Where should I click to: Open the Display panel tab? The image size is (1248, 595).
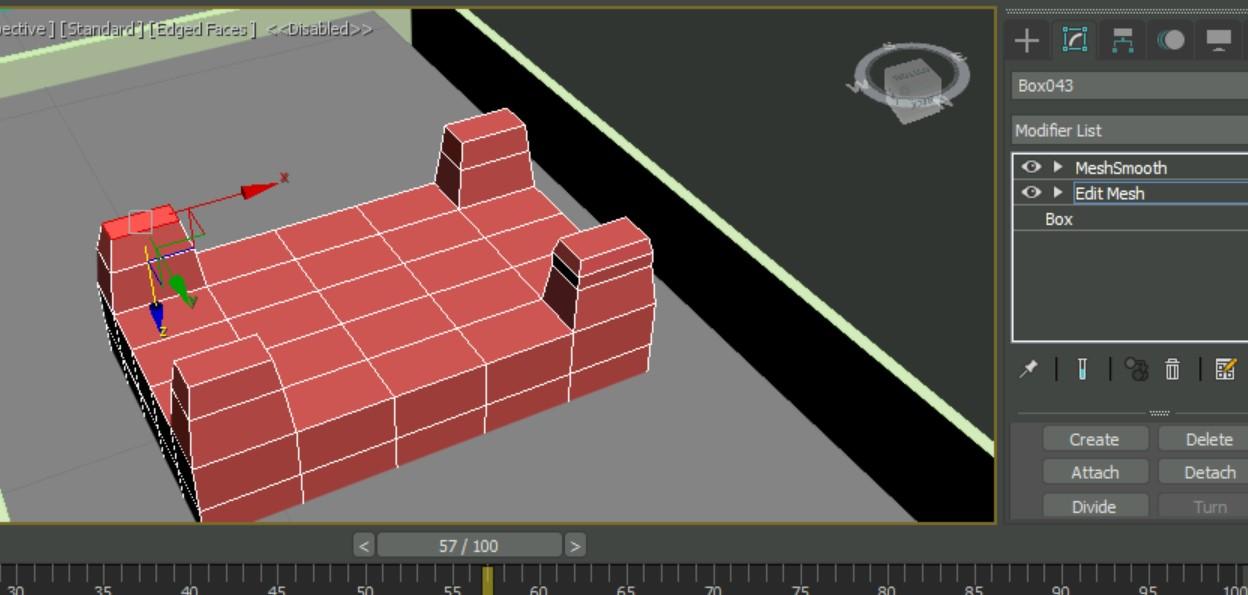1219,40
